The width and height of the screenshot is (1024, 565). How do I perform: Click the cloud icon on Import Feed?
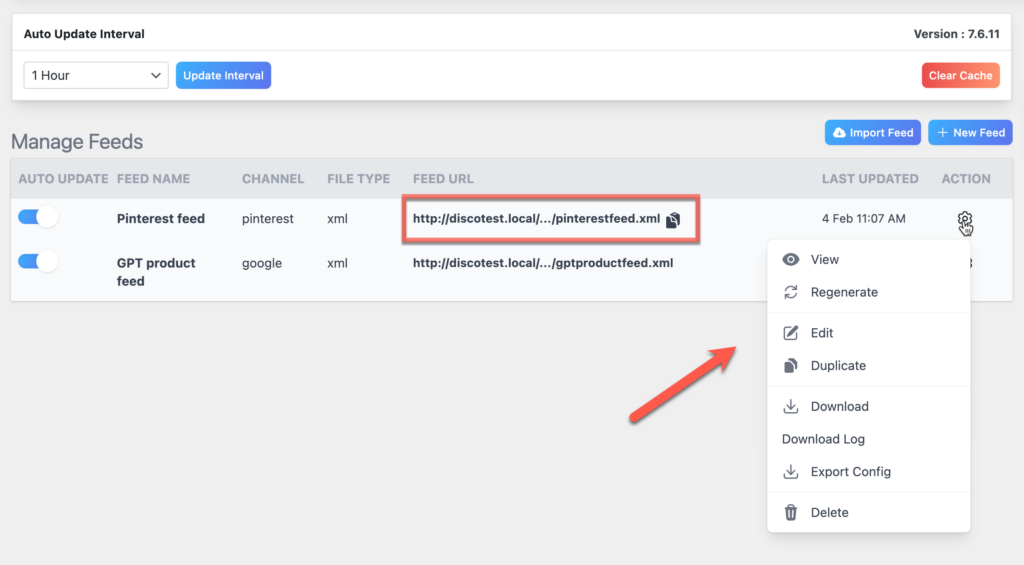click(839, 133)
